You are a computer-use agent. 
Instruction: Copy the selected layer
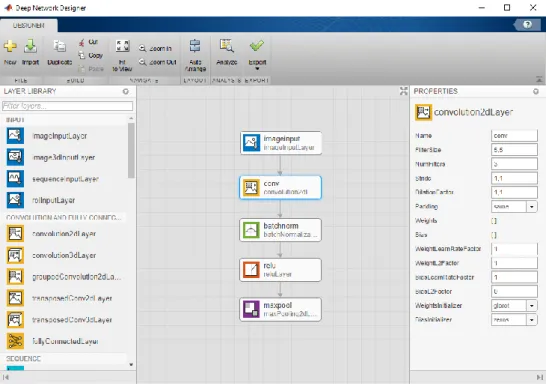coord(90,55)
